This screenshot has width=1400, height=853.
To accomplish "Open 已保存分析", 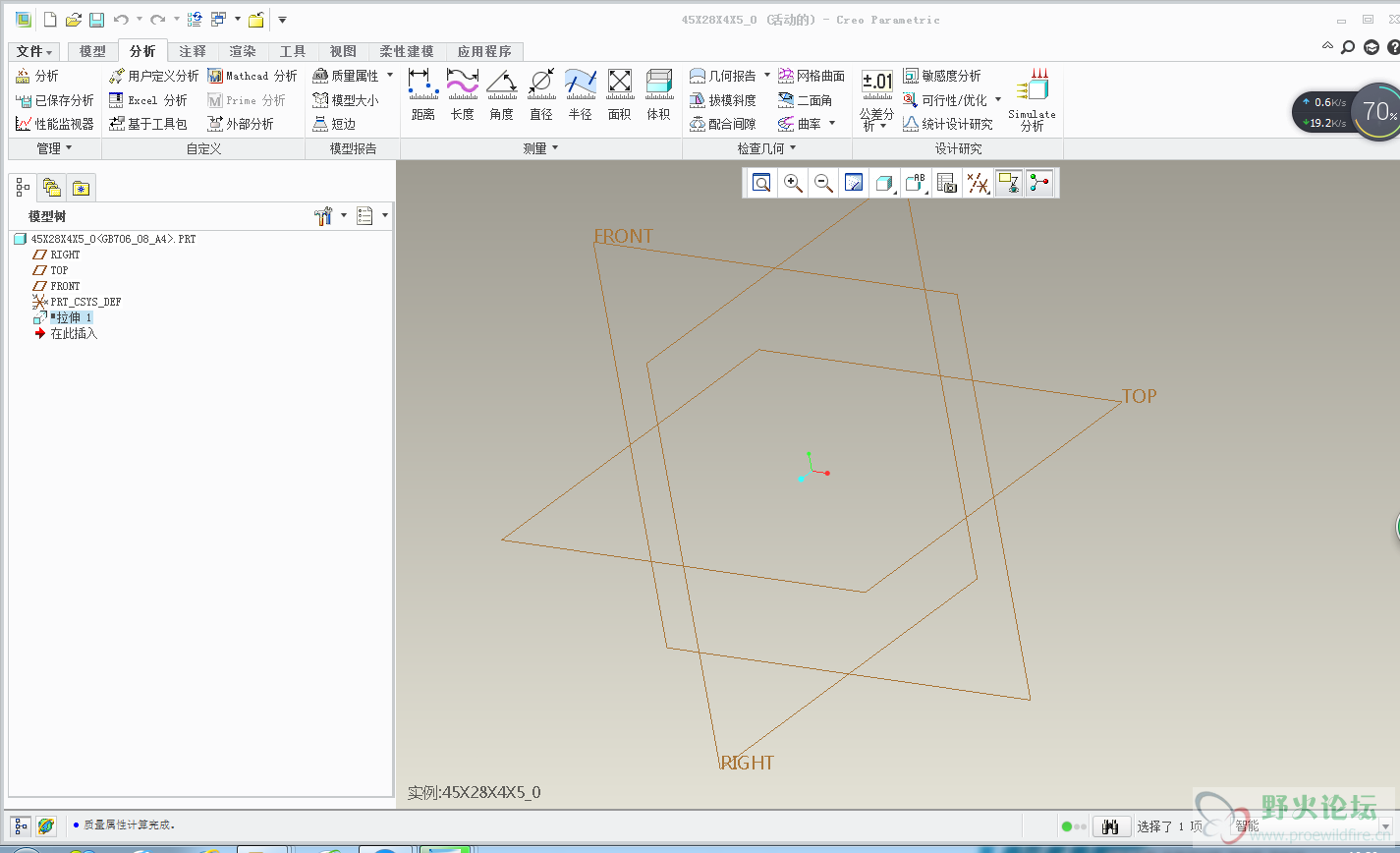I will 55,100.
